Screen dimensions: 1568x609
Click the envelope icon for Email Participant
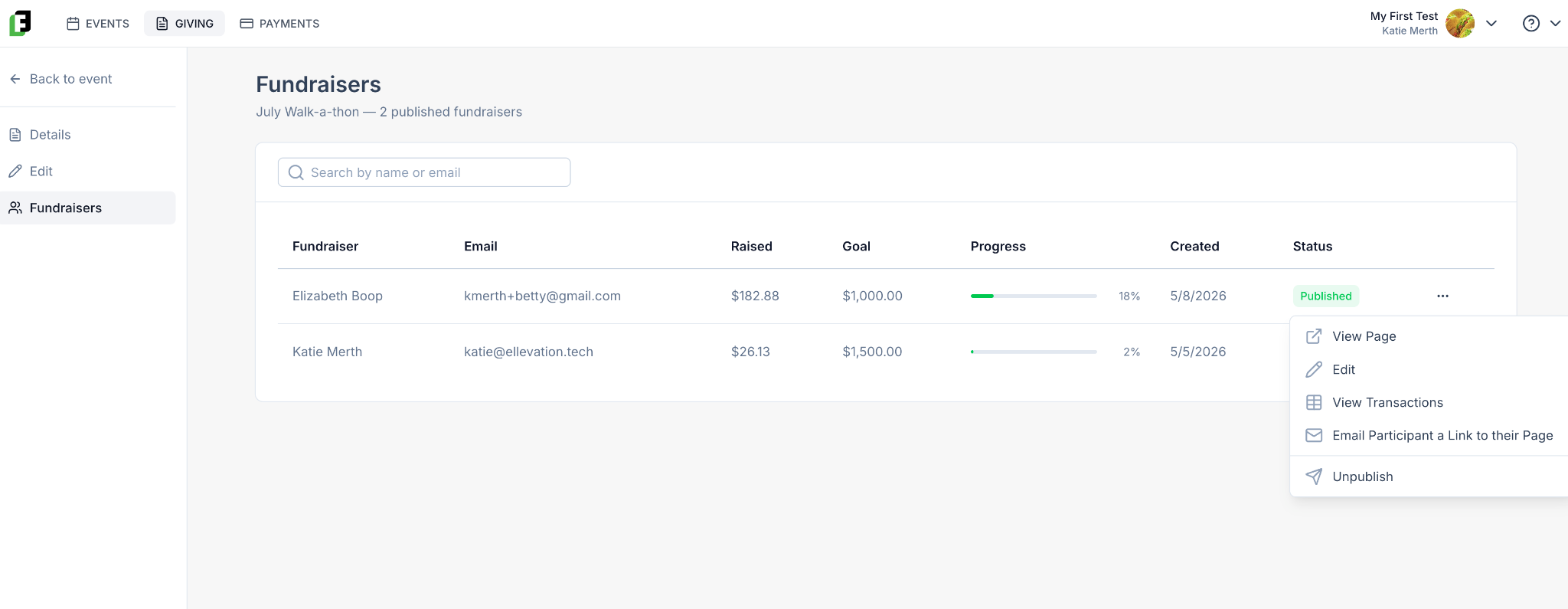tap(1314, 435)
